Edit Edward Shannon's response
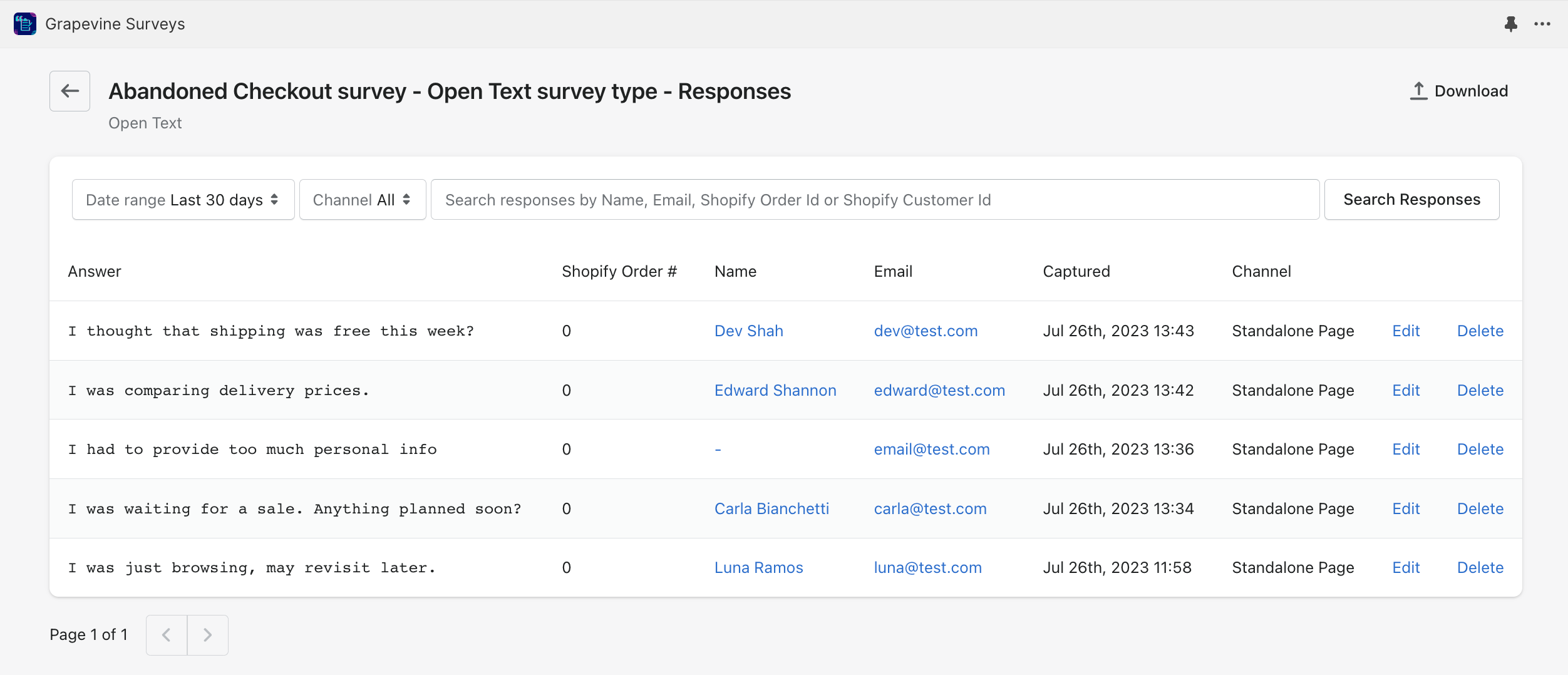The image size is (1568, 675). (1406, 390)
